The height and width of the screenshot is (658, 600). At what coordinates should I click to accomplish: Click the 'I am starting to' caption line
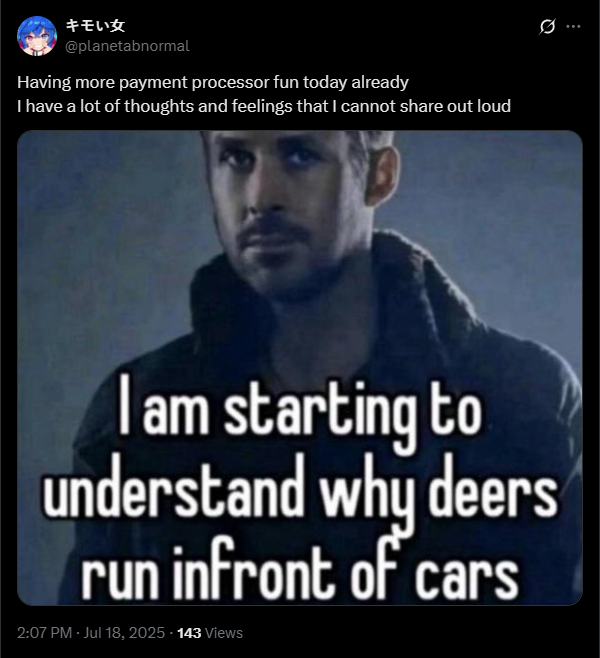click(x=300, y=409)
